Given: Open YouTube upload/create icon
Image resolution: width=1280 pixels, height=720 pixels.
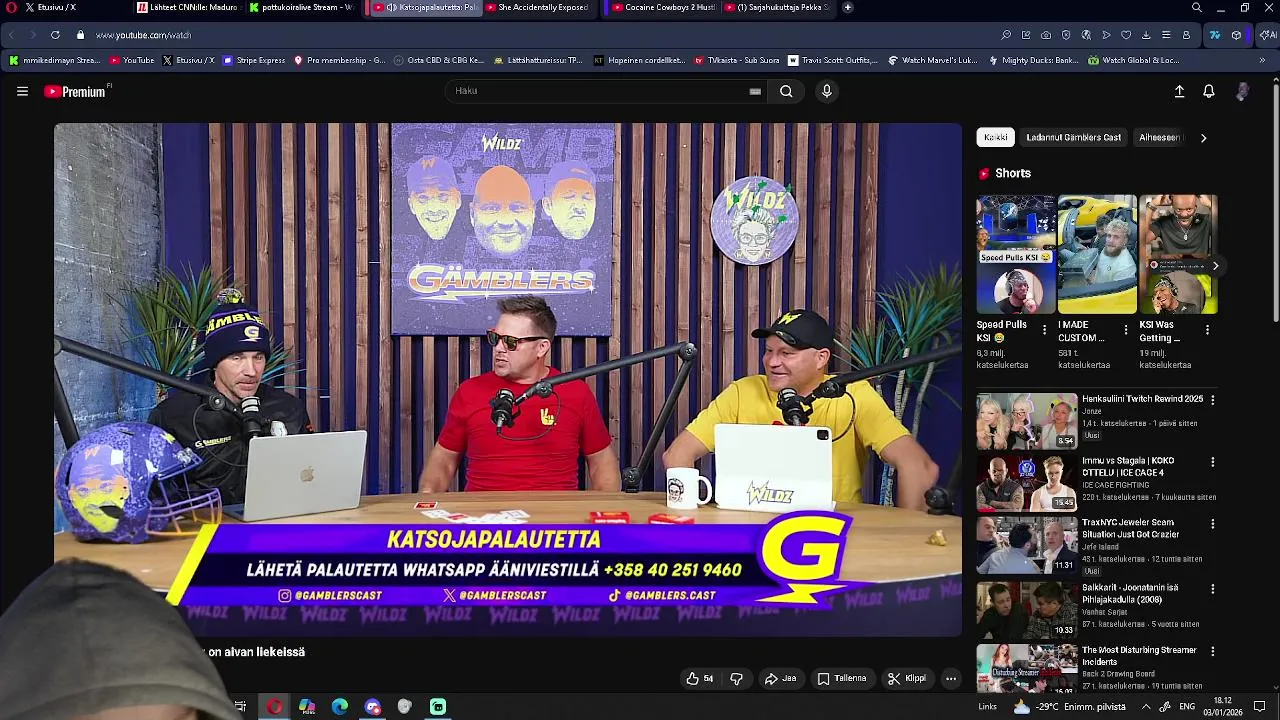Looking at the screenshot, I should pos(1179,91).
